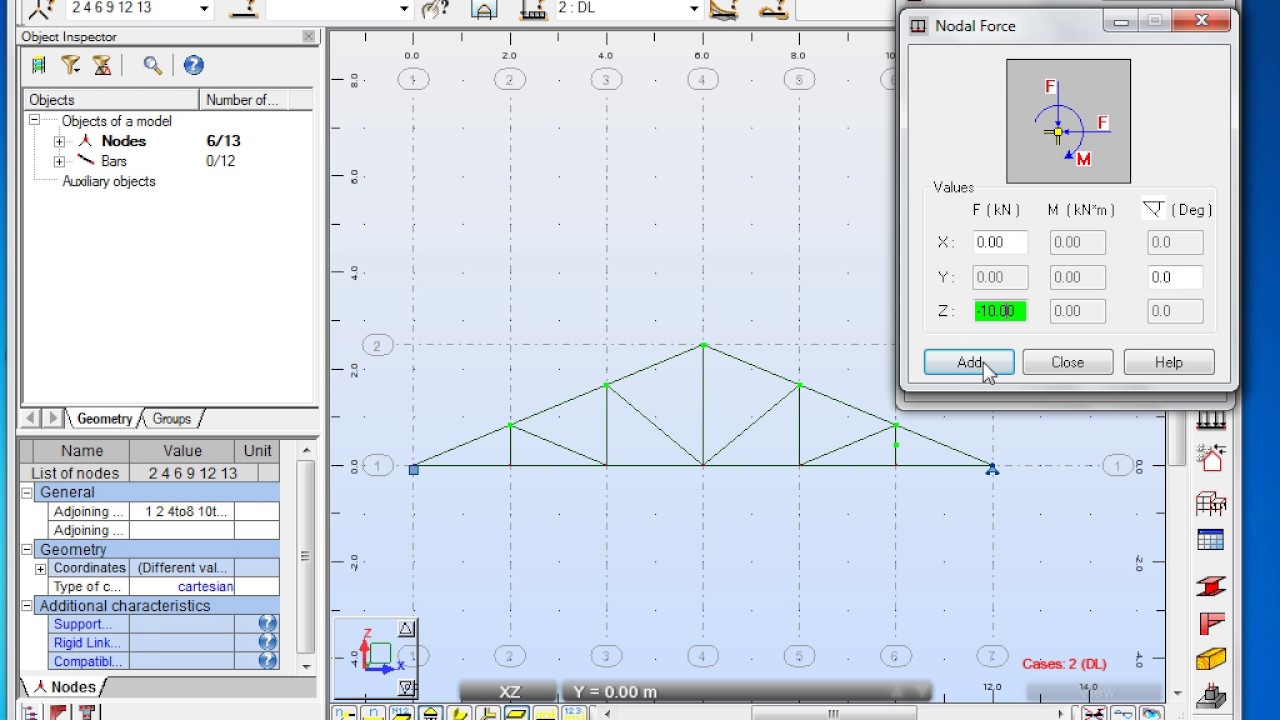Open the 2 : DL load case dropdown
Screen dimensions: 1280x720
click(x=694, y=9)
